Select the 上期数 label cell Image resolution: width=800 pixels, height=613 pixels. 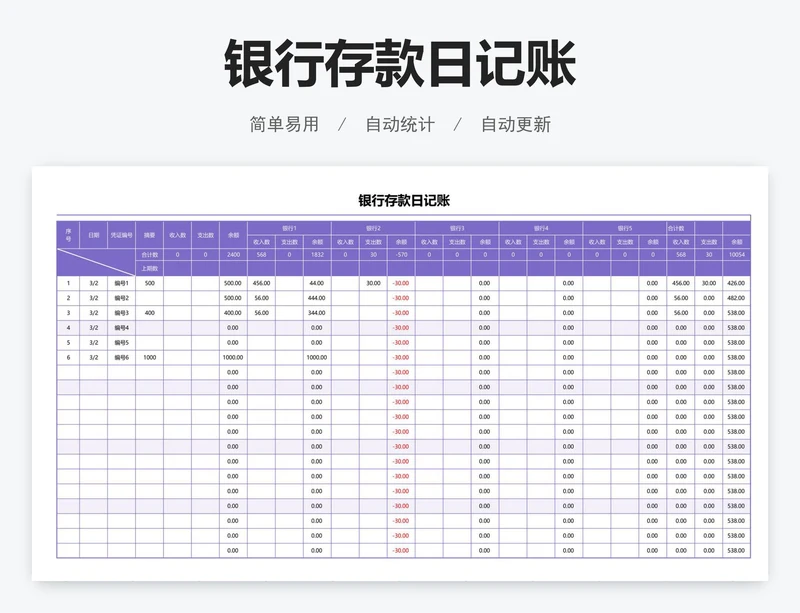(149, 268)
